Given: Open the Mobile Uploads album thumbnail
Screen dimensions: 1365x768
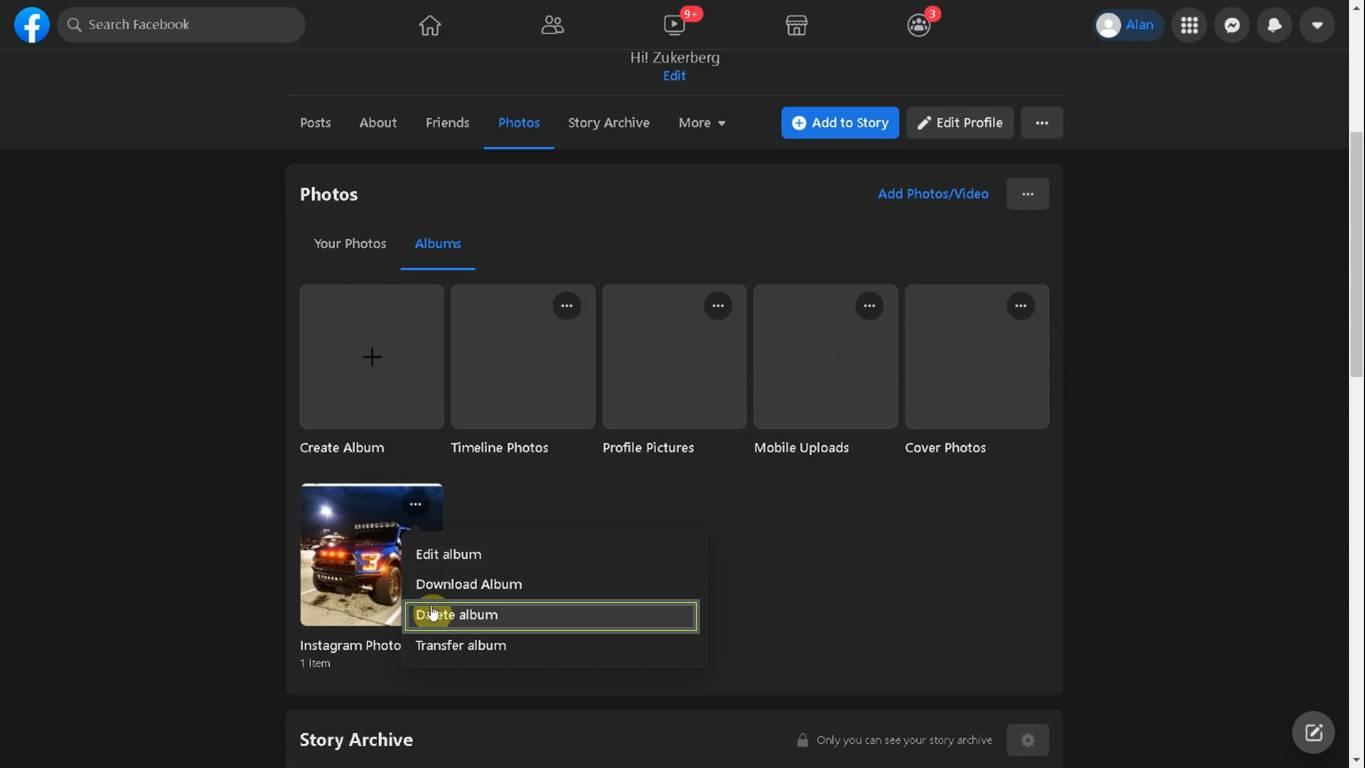Looking at the screenshot, I should click(x=826, y=357).
